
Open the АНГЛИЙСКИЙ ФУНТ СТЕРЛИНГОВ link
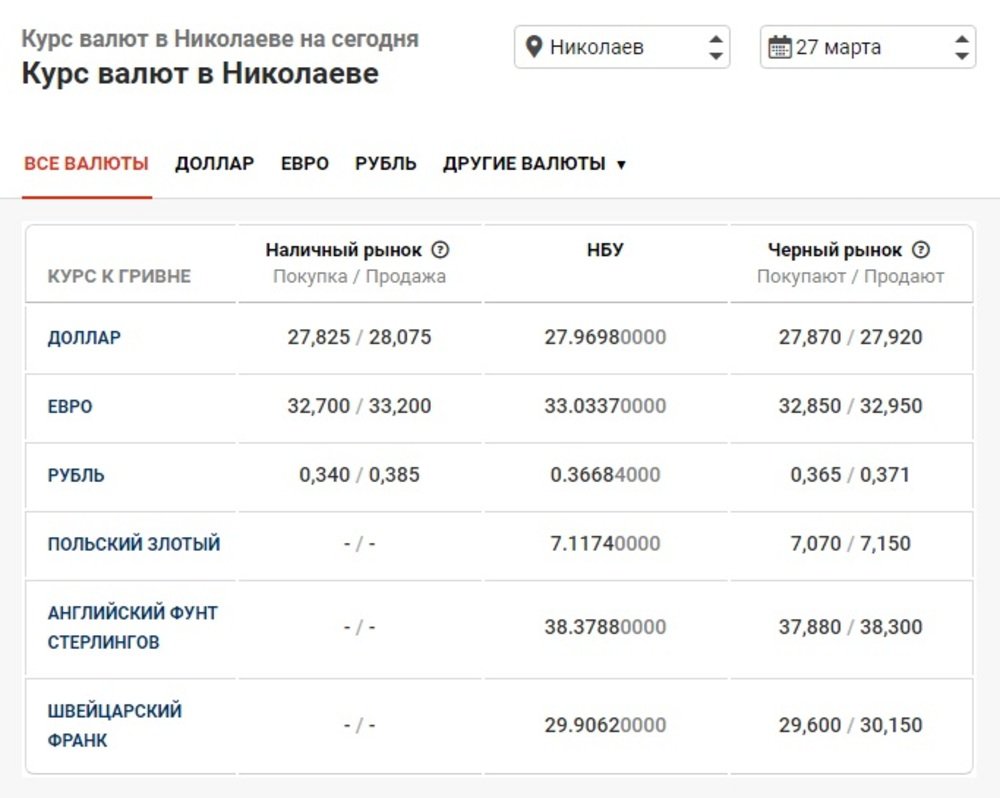(x=133, y=628)
